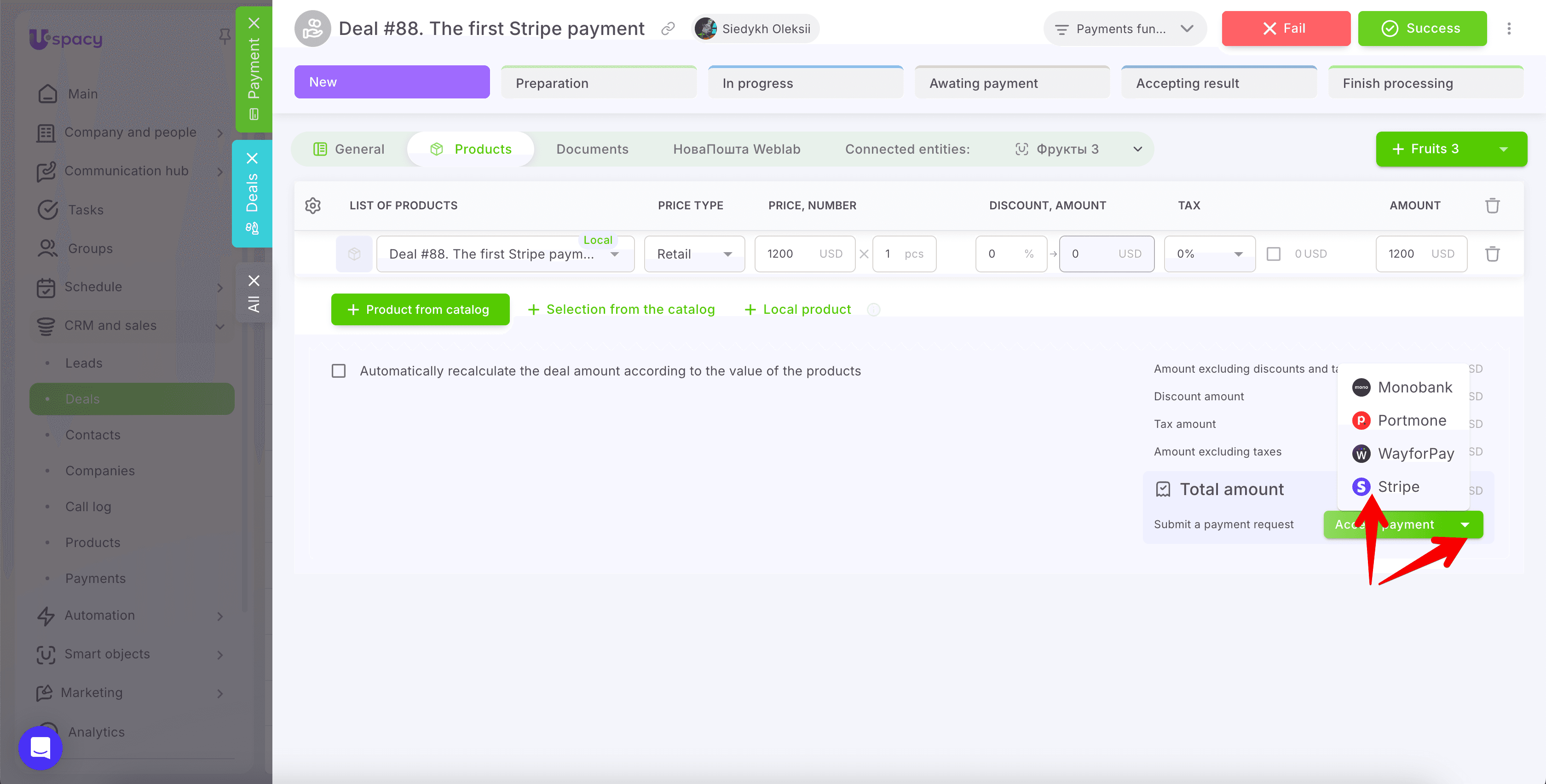Click Selection from the catalog link
Screen dimensions: 1546x784
tap(621, 309)
